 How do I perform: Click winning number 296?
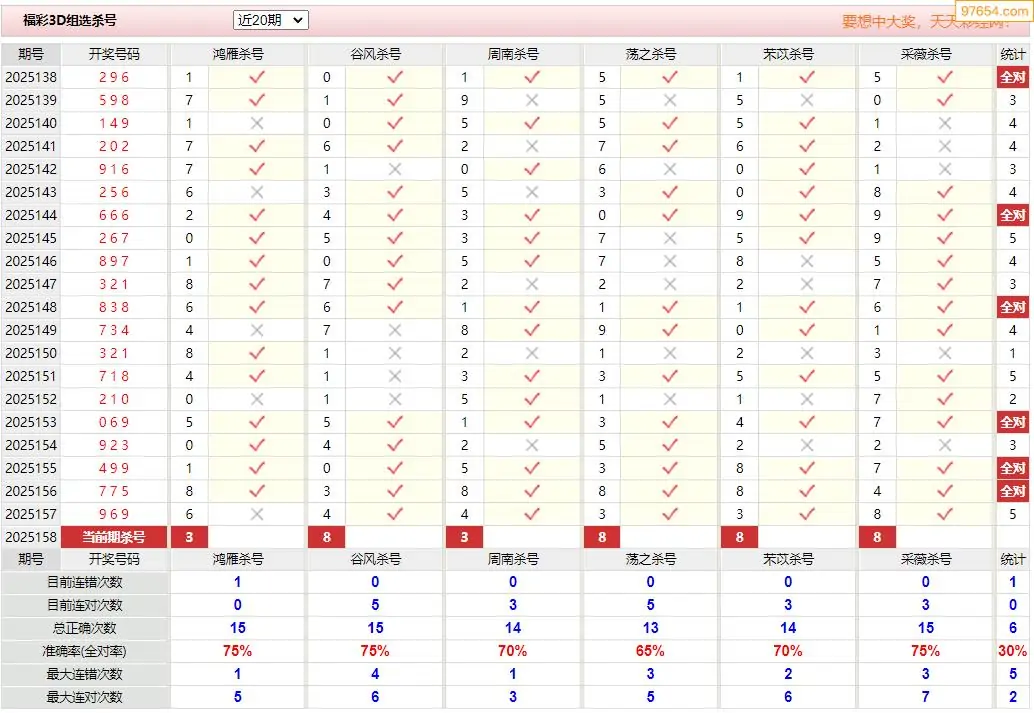click(x=114, y=77)
